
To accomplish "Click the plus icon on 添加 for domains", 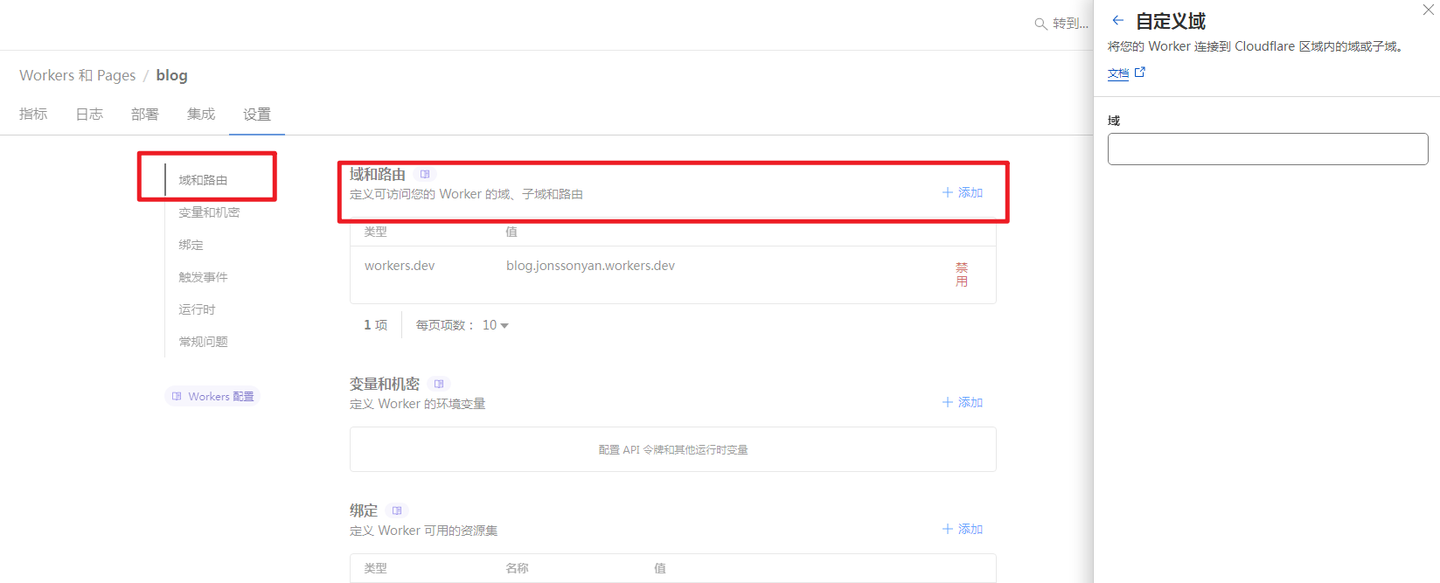I will [948, 192].
